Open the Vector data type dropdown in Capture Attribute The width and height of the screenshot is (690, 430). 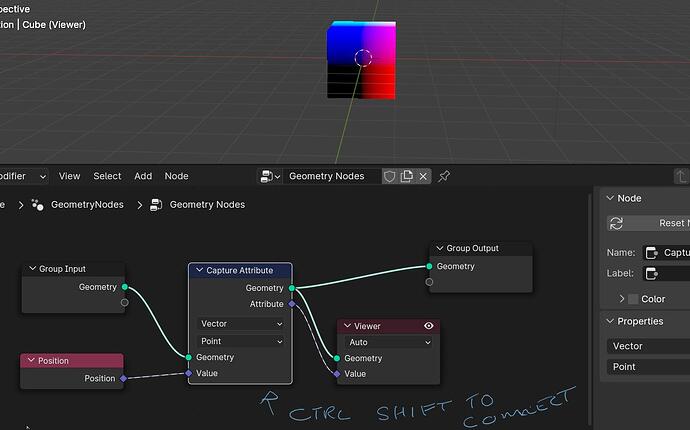click(x=241, y=324)
